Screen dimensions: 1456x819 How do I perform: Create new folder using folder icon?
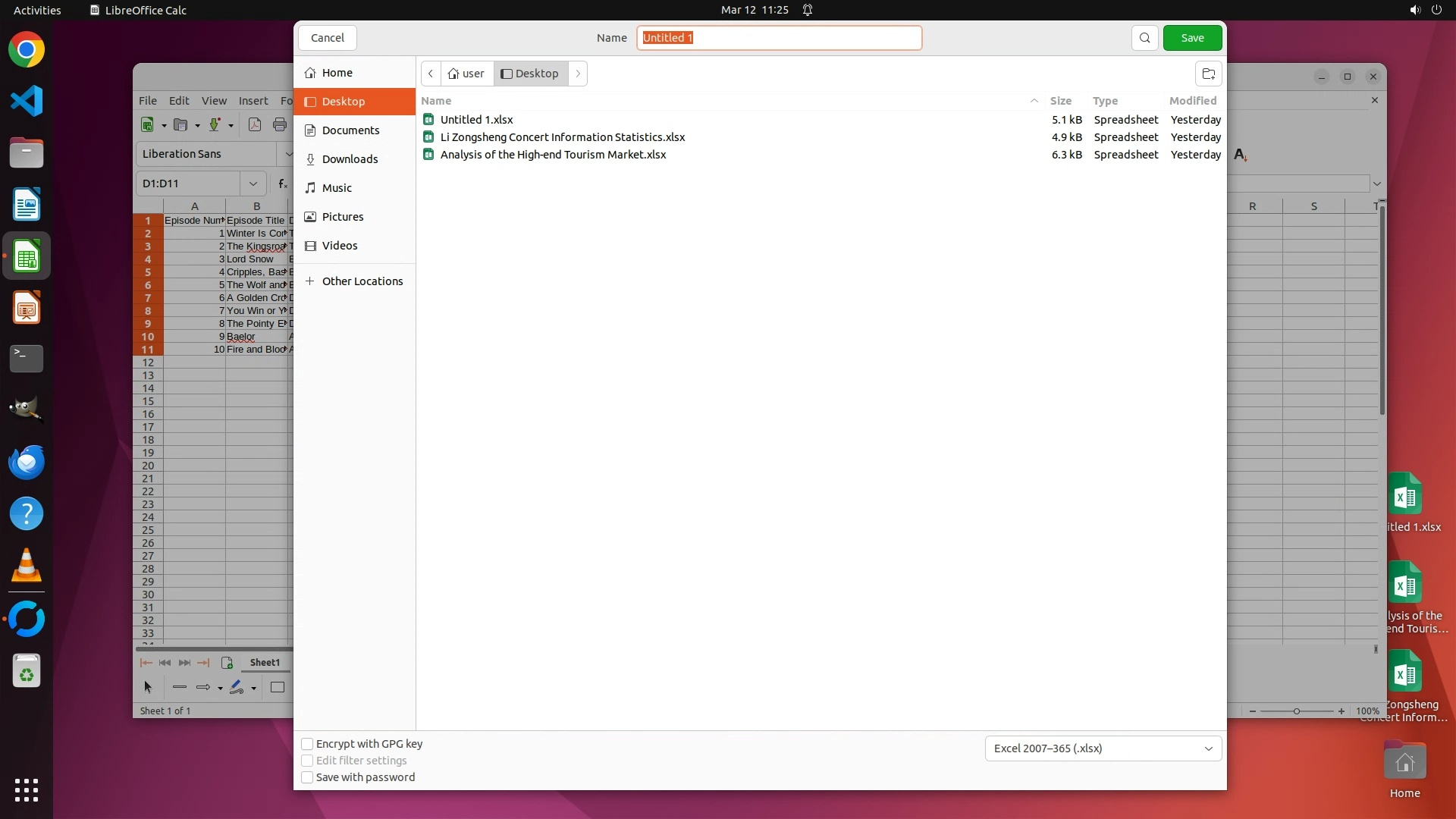(x=1208, y=74)
